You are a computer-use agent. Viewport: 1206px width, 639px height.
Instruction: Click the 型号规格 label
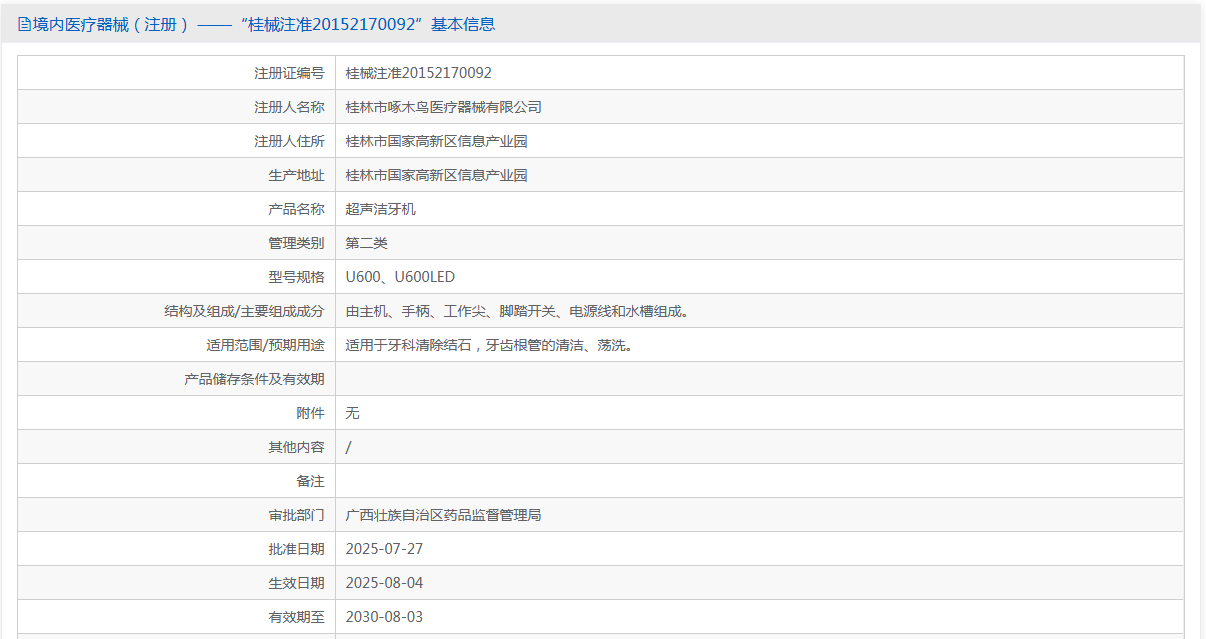pos(296,277)
